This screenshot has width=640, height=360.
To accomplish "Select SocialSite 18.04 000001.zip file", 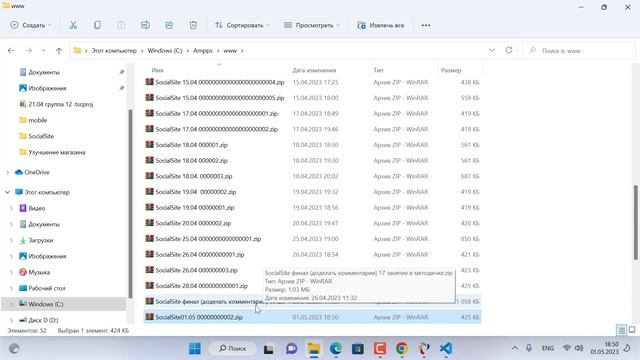I will (191, 145).
